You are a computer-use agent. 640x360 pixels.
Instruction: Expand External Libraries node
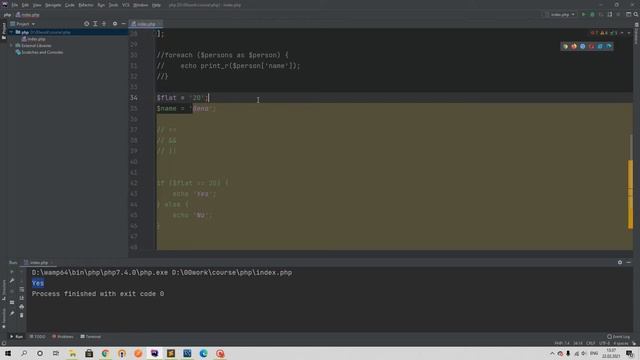(x=11, y=45)
